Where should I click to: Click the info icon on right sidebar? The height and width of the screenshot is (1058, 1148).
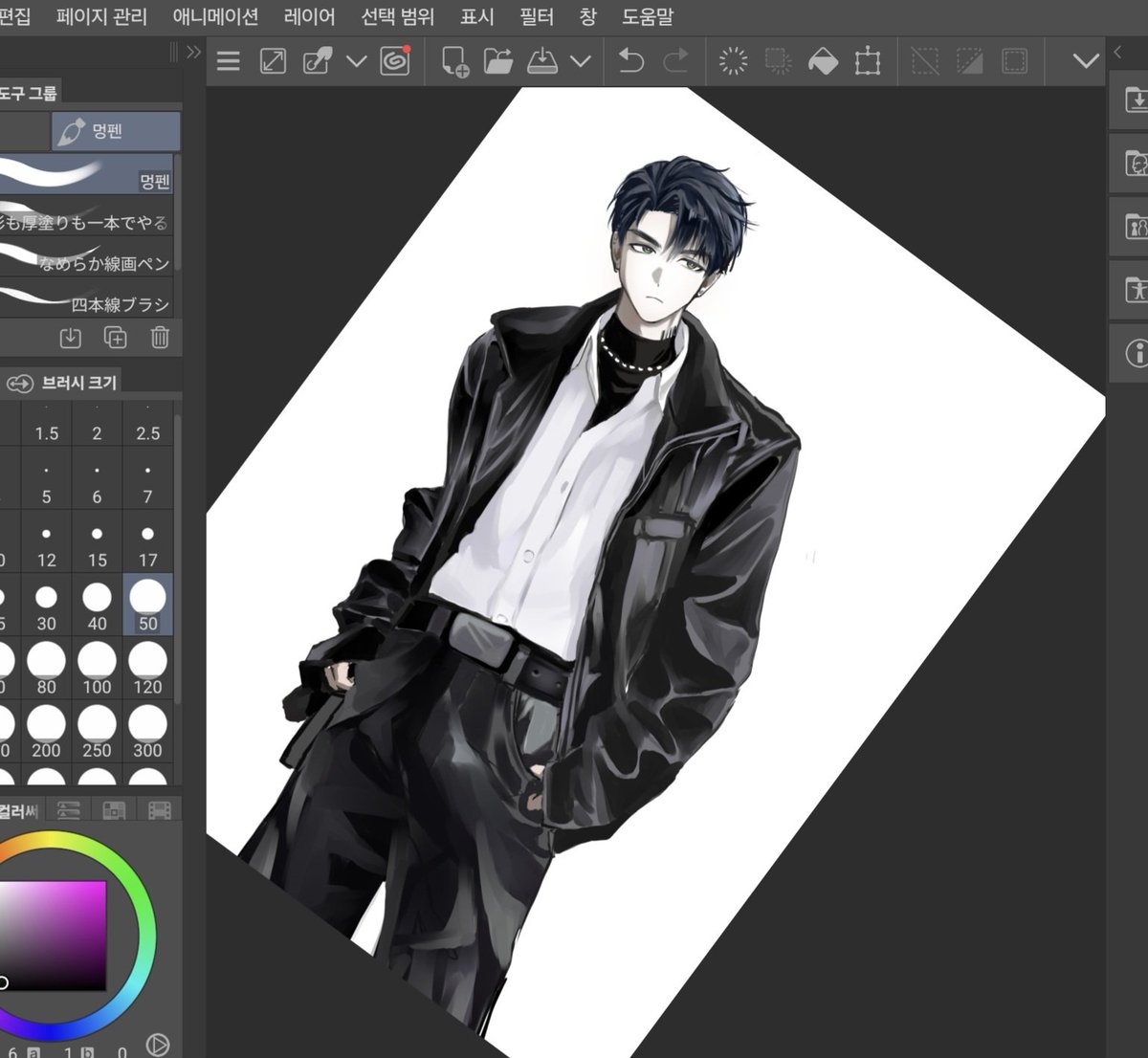point(1137,354)
